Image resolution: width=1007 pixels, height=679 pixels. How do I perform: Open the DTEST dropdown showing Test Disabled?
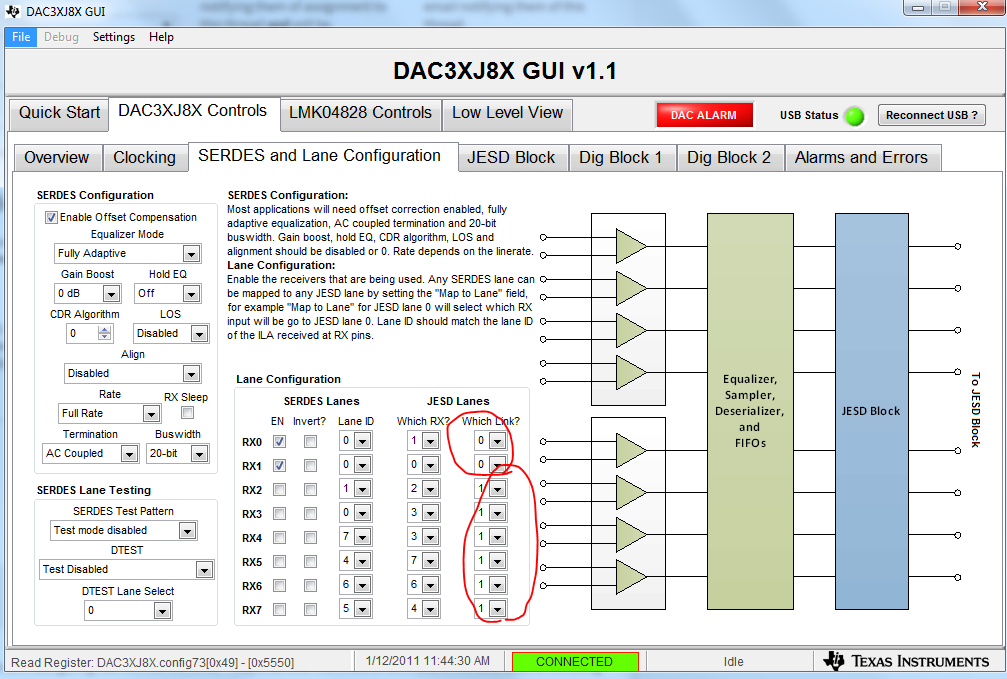tap(127, 570)
